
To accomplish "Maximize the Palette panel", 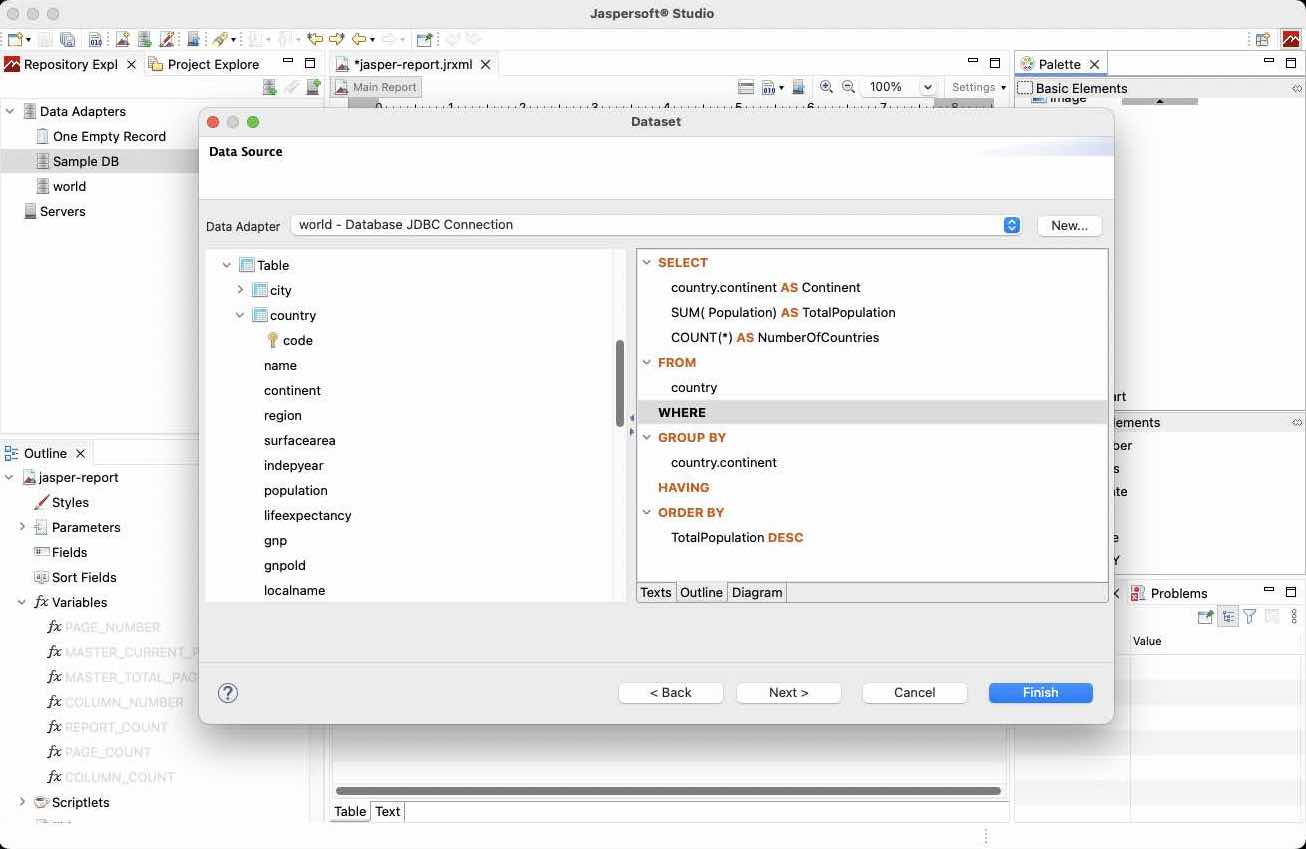I will coord(1291,62).
